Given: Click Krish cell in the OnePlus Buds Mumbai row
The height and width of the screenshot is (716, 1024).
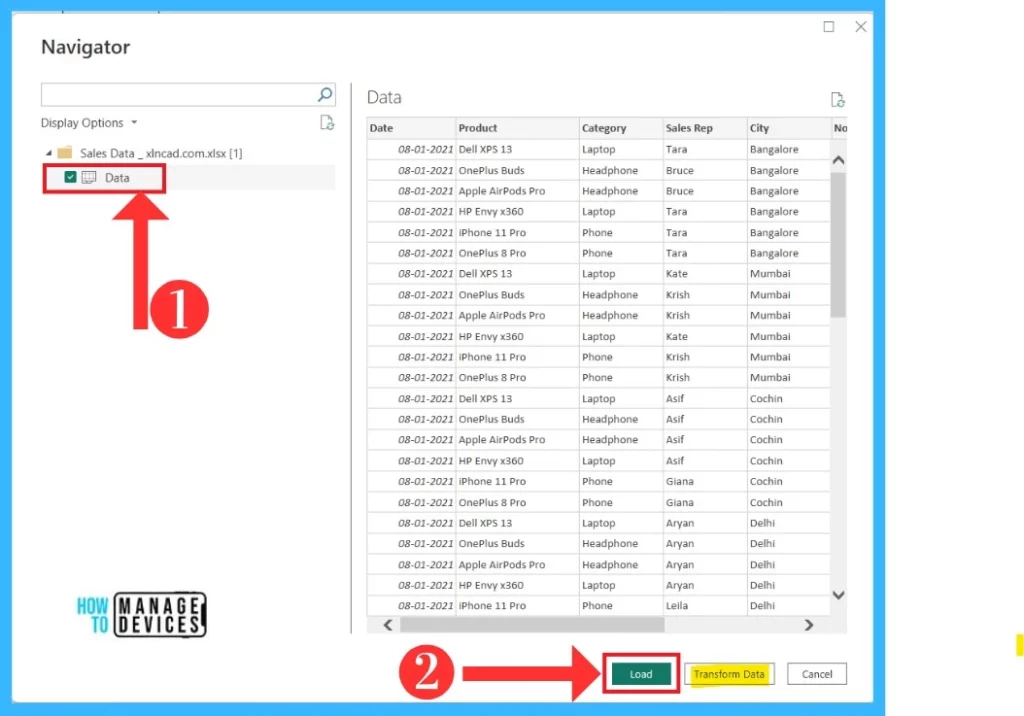Looking at the screenshot, I should coord(705,295).
